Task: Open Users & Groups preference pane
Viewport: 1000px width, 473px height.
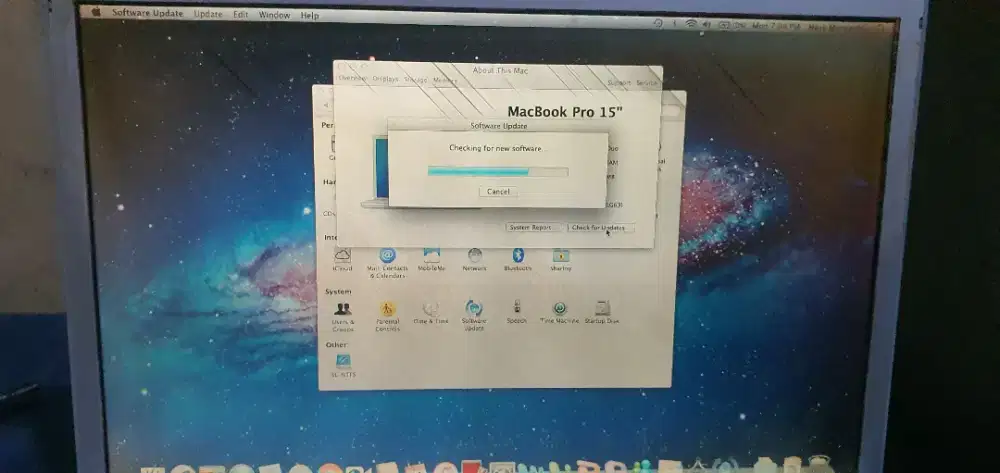Action: [x=343, y=316]
